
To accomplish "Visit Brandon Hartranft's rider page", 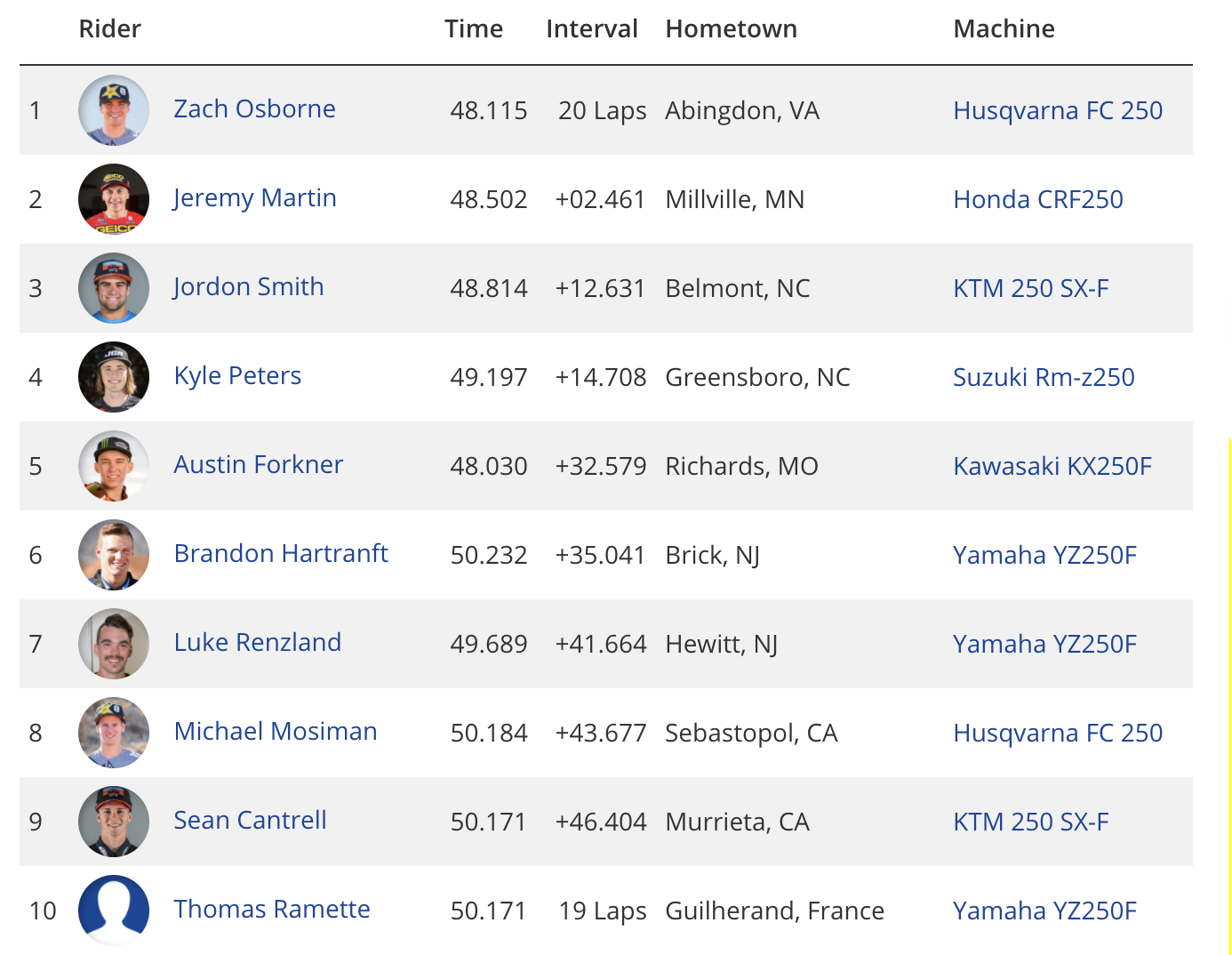I will click(x=281, y=553).
